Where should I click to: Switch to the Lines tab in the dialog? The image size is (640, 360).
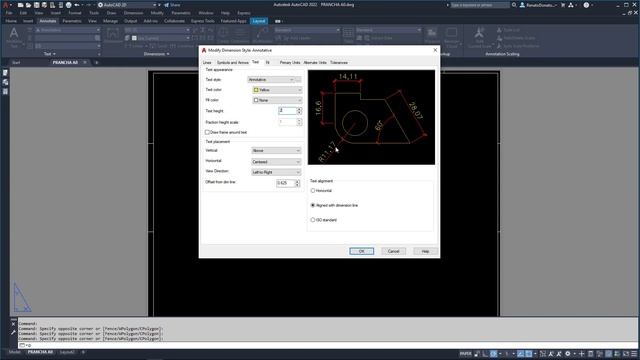click(207, 62)
